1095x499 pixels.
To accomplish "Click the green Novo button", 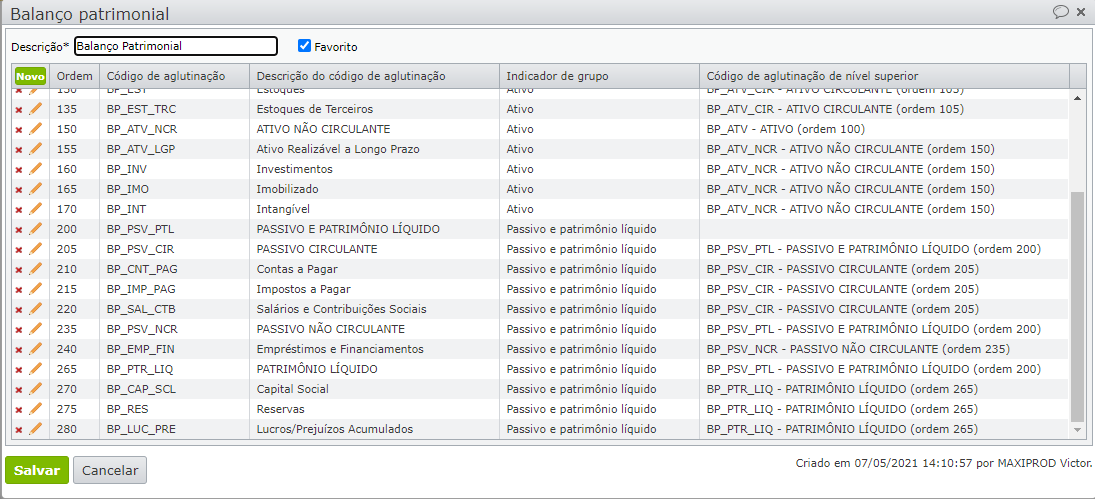I will coord(30,76).
